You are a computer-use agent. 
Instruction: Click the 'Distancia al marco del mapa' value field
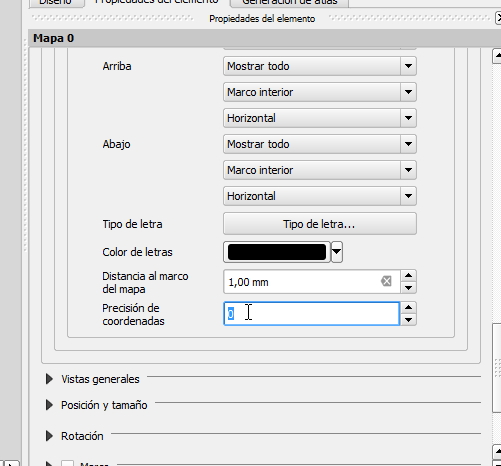click(312, 282)
